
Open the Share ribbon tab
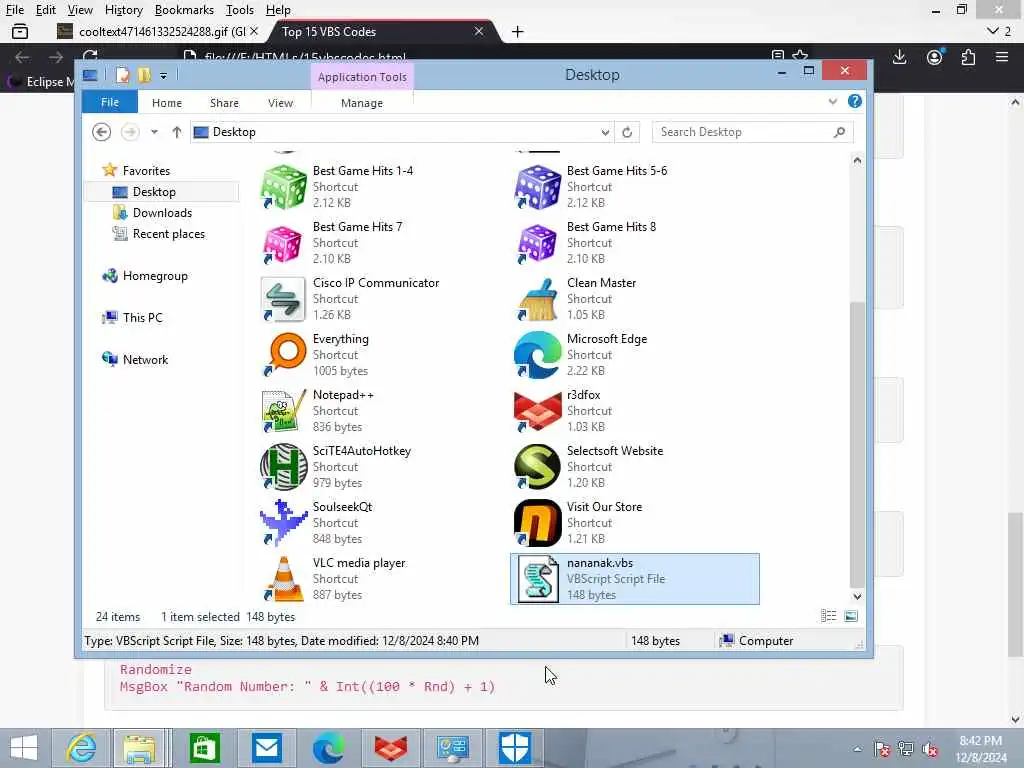(x=224, y=103)
